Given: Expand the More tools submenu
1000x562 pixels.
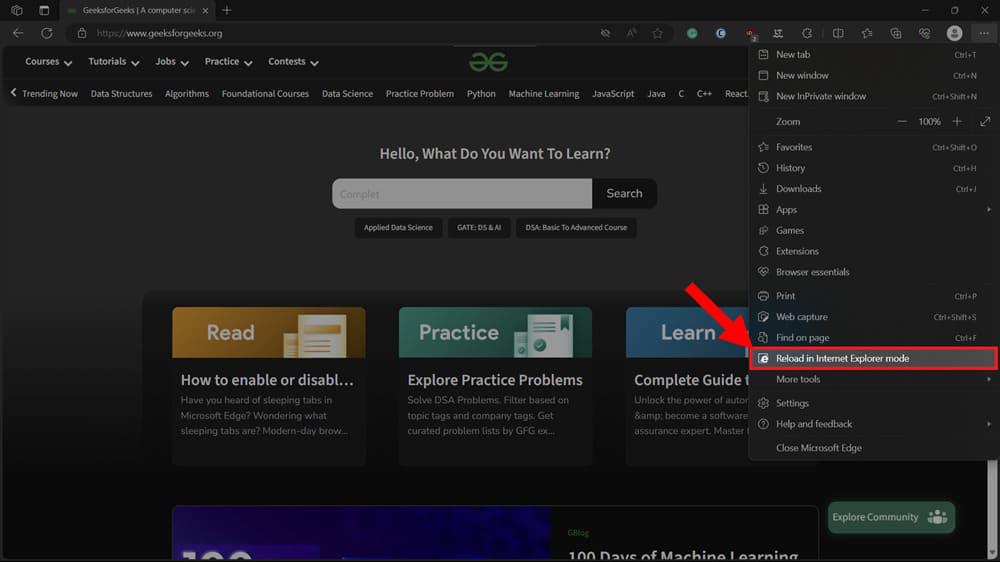Looking at the screenshot, I should click(x=872, y=379).
